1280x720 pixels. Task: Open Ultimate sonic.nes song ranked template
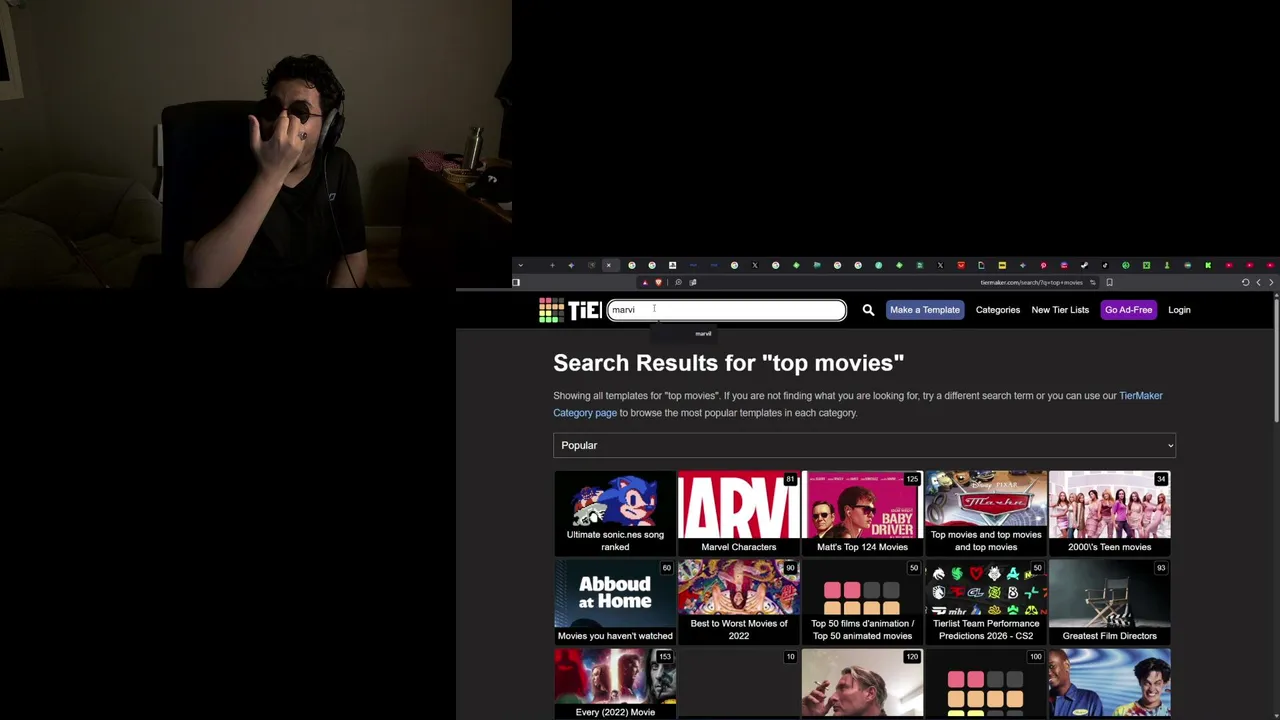tap(615, 513)
